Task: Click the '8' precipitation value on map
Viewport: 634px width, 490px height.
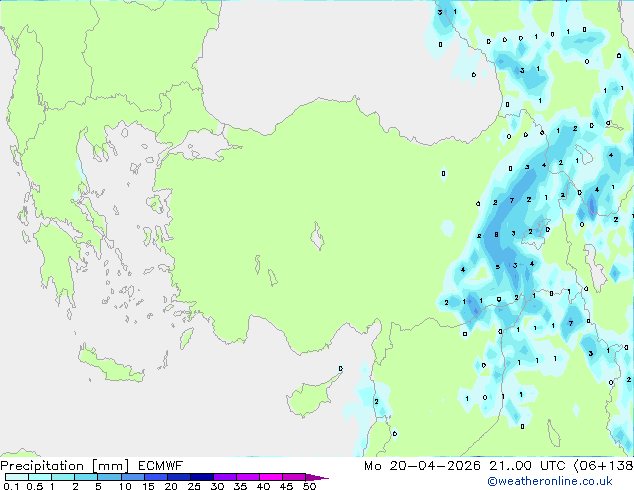Action: pyautogui.click(x=496, y=234)
